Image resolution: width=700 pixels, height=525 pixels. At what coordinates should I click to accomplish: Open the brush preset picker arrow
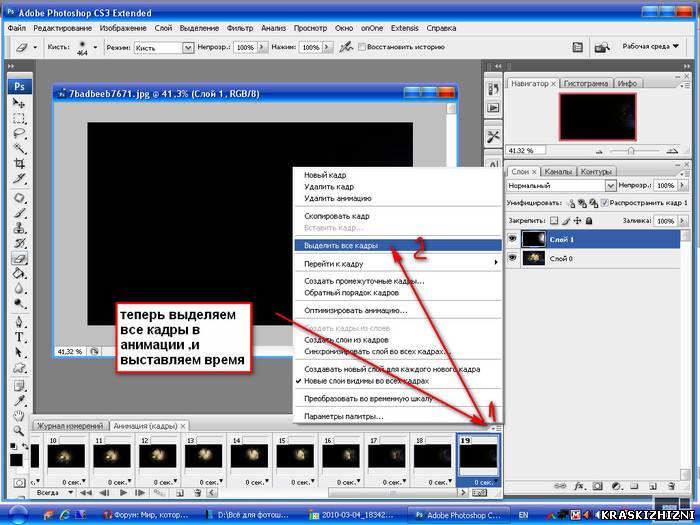pyautogui.click(x=95, y=47)
